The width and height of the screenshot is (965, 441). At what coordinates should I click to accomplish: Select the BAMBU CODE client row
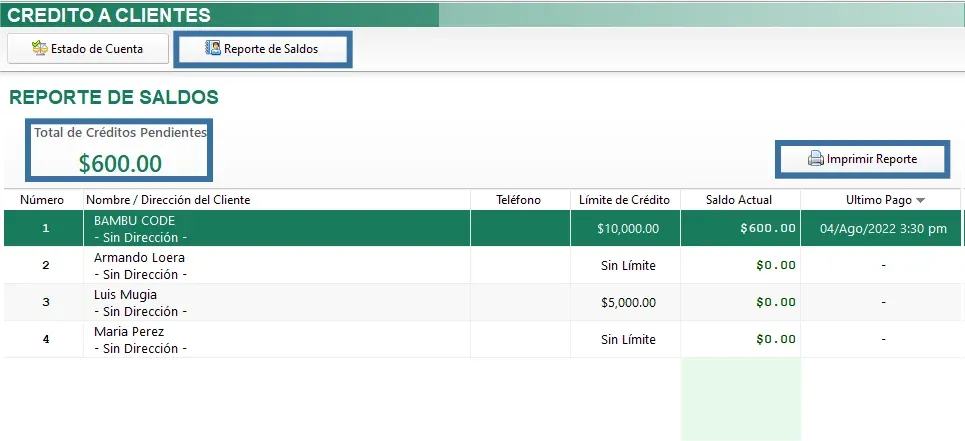(482, 228)
